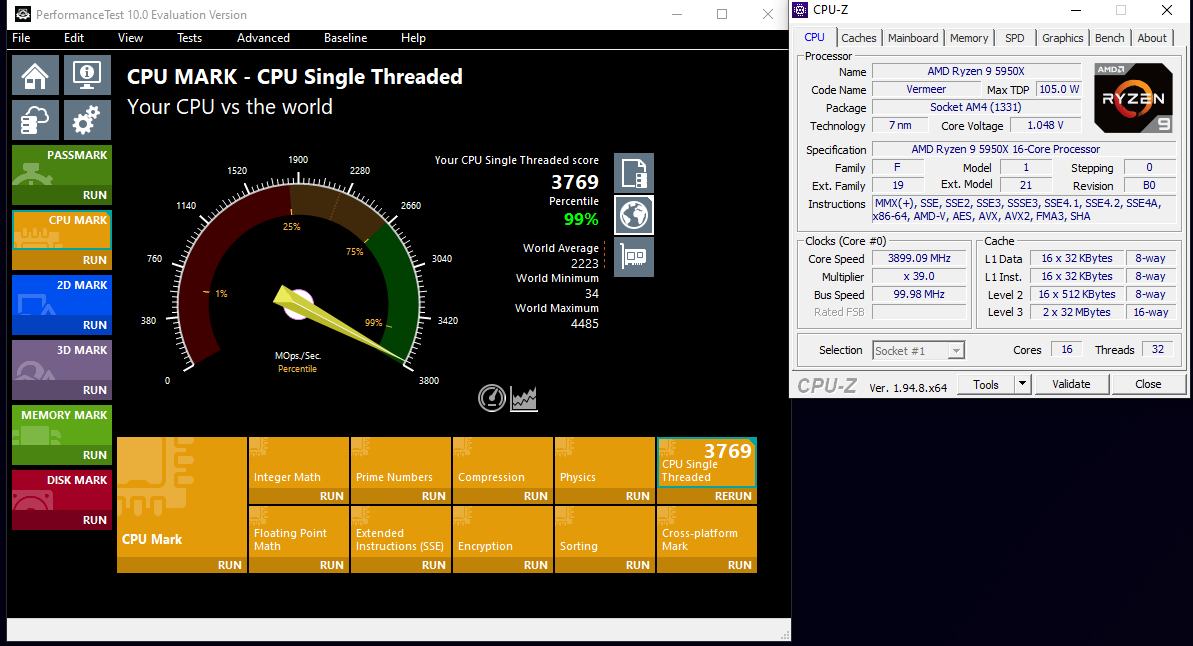Switch to the SPD tab in CPU-Z
The image size is (1193, 646).
1014,38
